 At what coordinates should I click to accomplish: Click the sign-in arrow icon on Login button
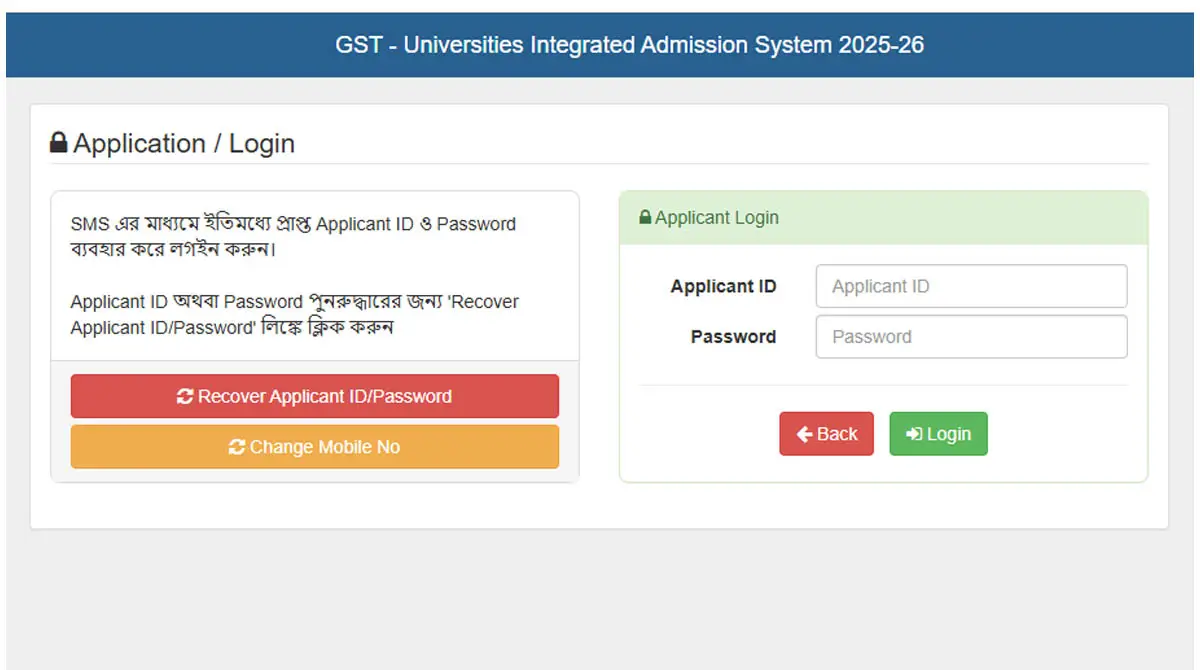pos(916,433)
